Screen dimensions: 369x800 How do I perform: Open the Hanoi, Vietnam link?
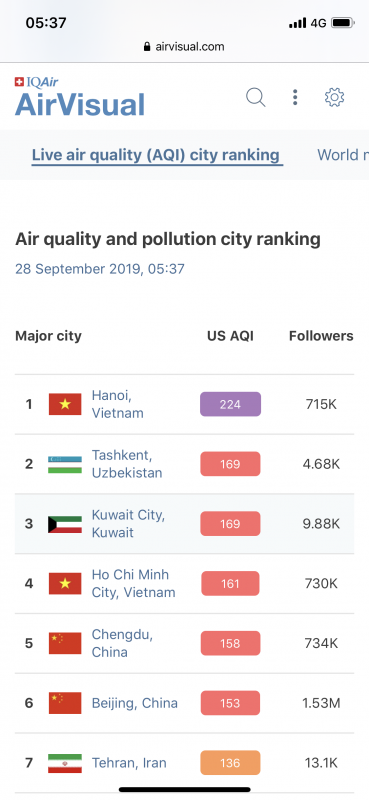coord(117,404)
